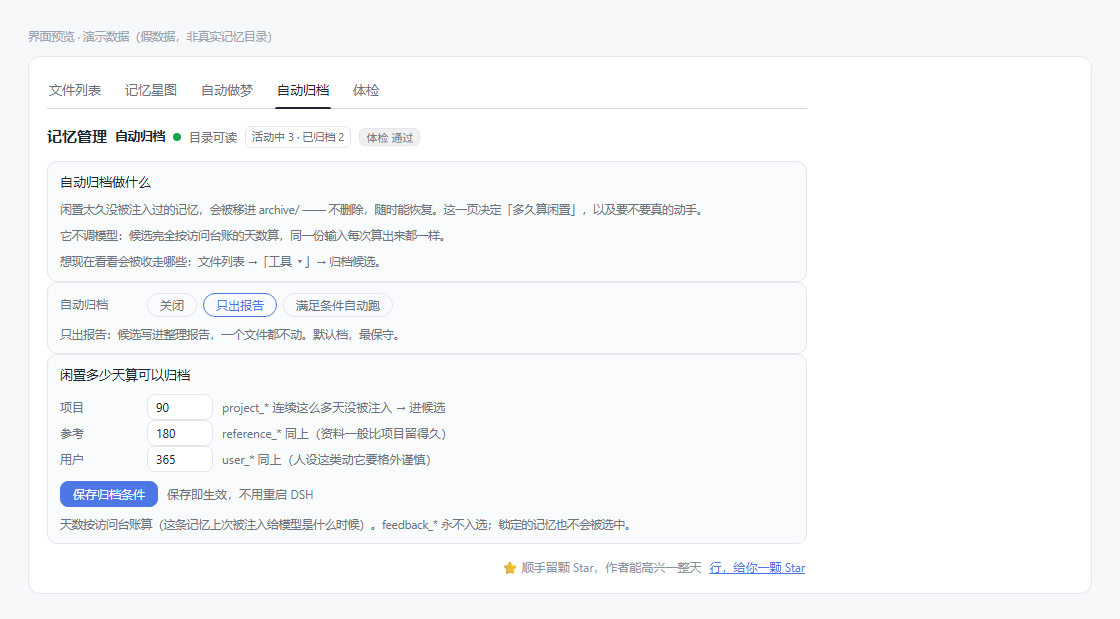Click the user_* 同上 description text
1120x619 pixels.
tap(326, 460)
